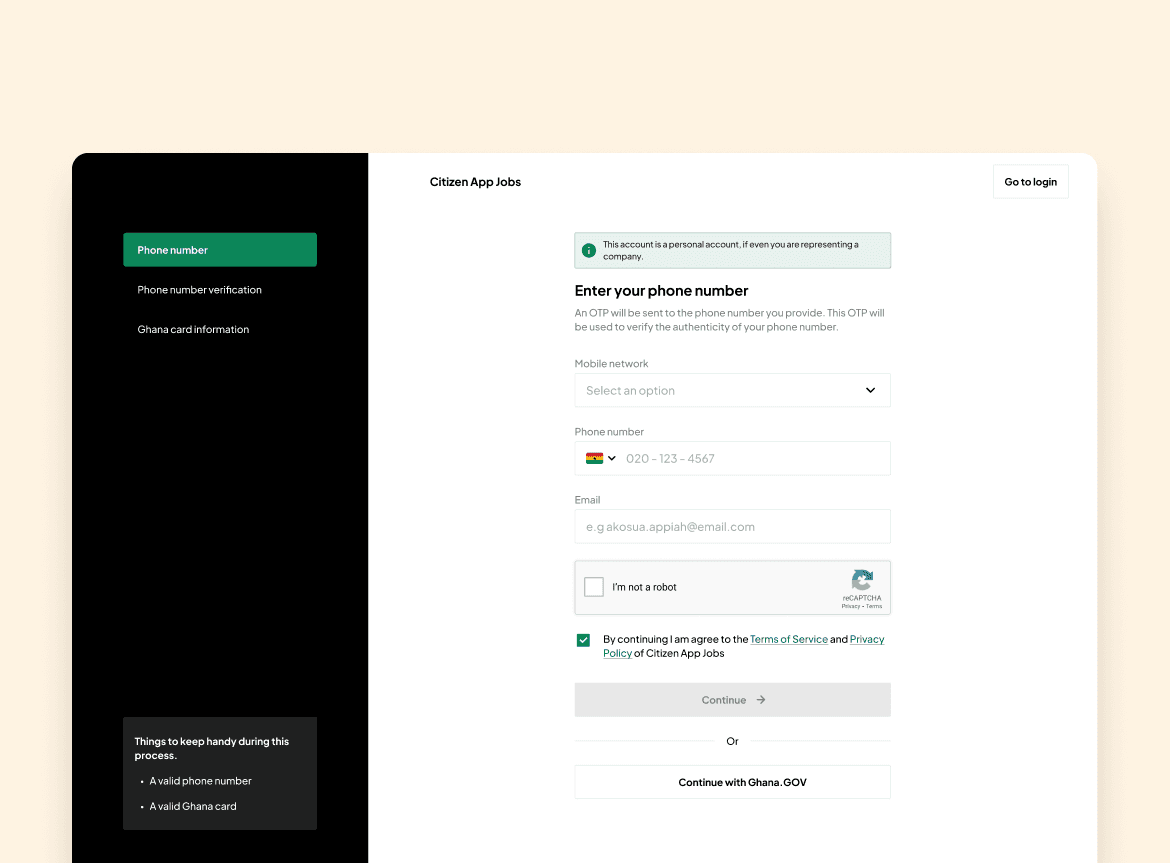
Task: Open the Privacy Policy link
Action: point(867,639)
